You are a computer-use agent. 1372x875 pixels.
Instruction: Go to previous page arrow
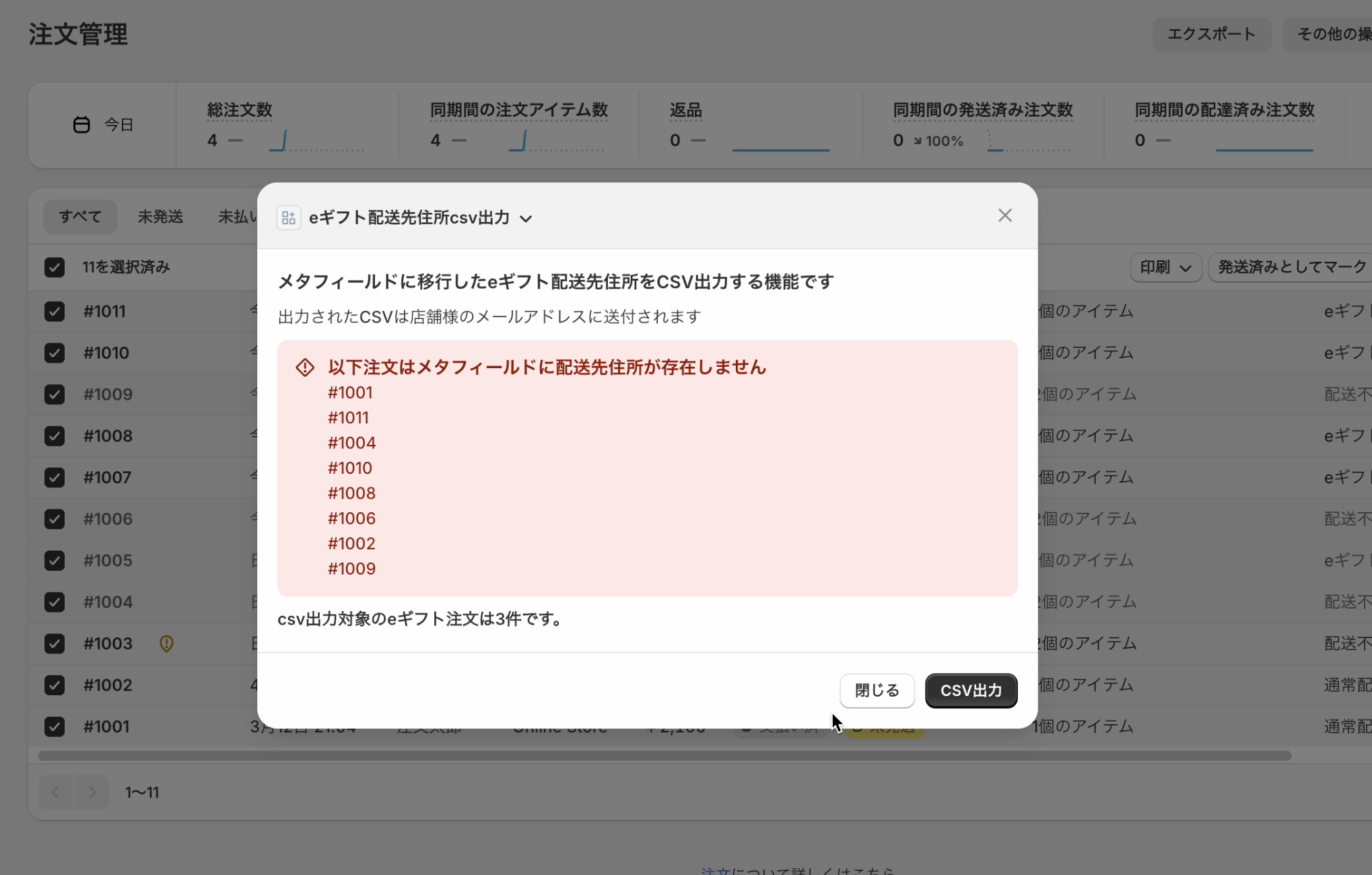56,792
